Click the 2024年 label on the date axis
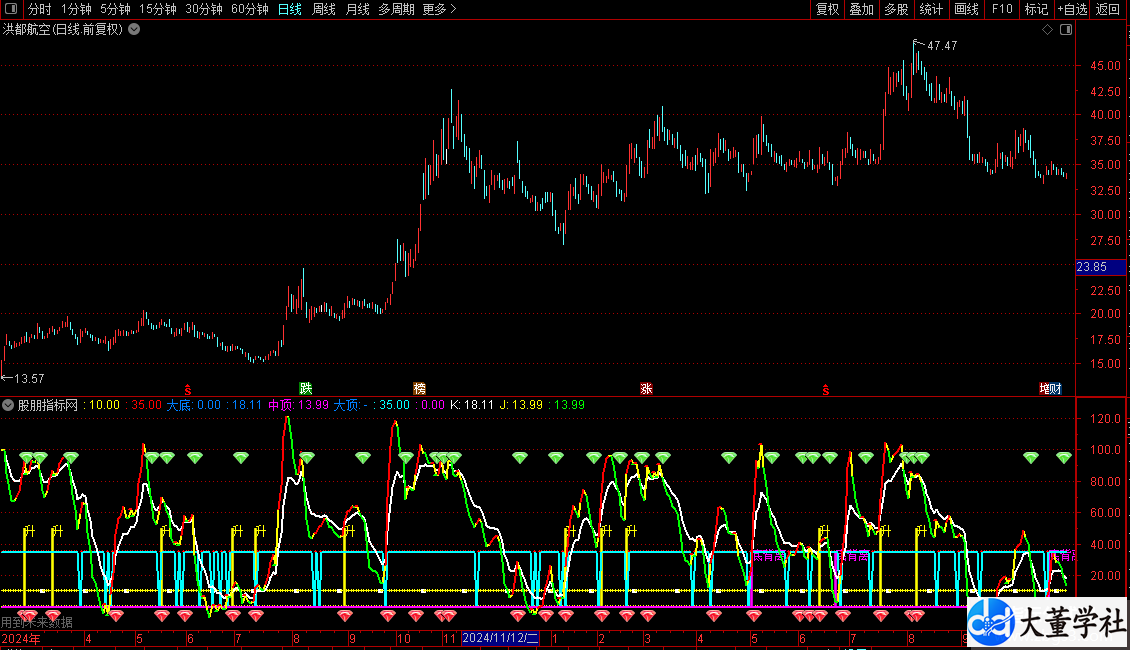This screenshot has height=650, width=1130. coord(21,638)
